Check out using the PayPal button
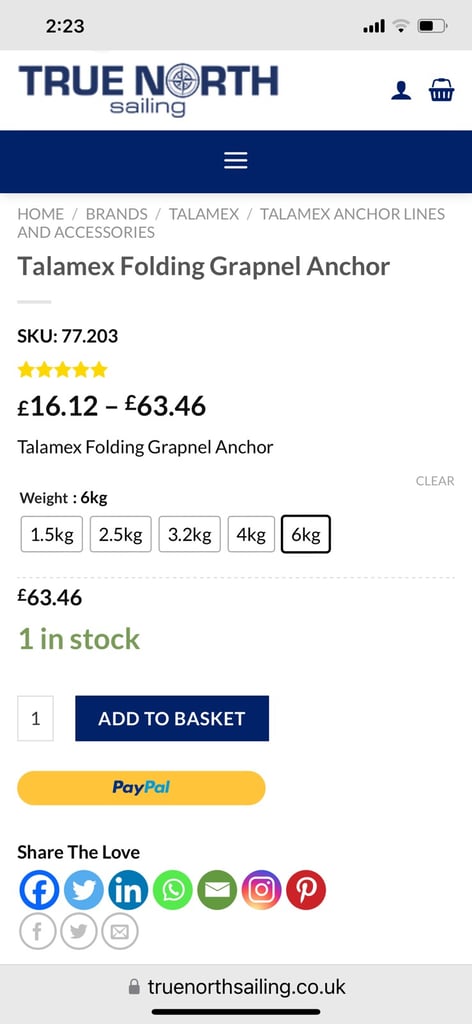The height and width of the screenshot is (1024, 472). click(x=141, y=788)
